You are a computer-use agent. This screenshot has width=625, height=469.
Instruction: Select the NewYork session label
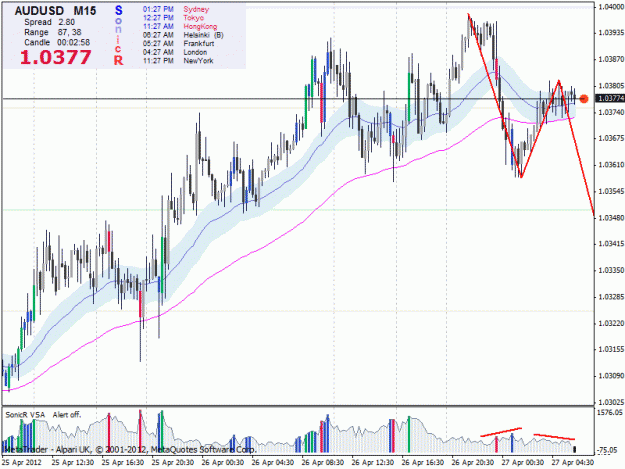tap(198, 61)
